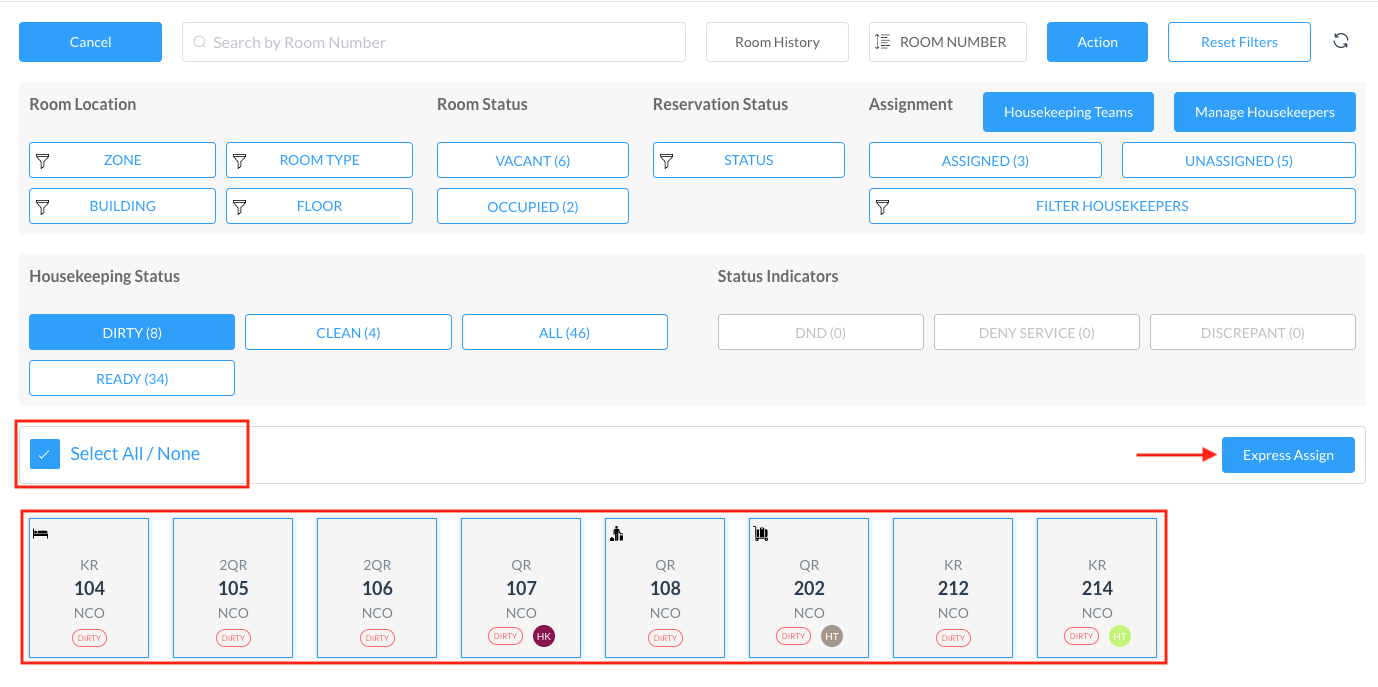Toggle the UNASSIGNED (5) assignment filter
1378x687 pixels.
coord(1238,160)
